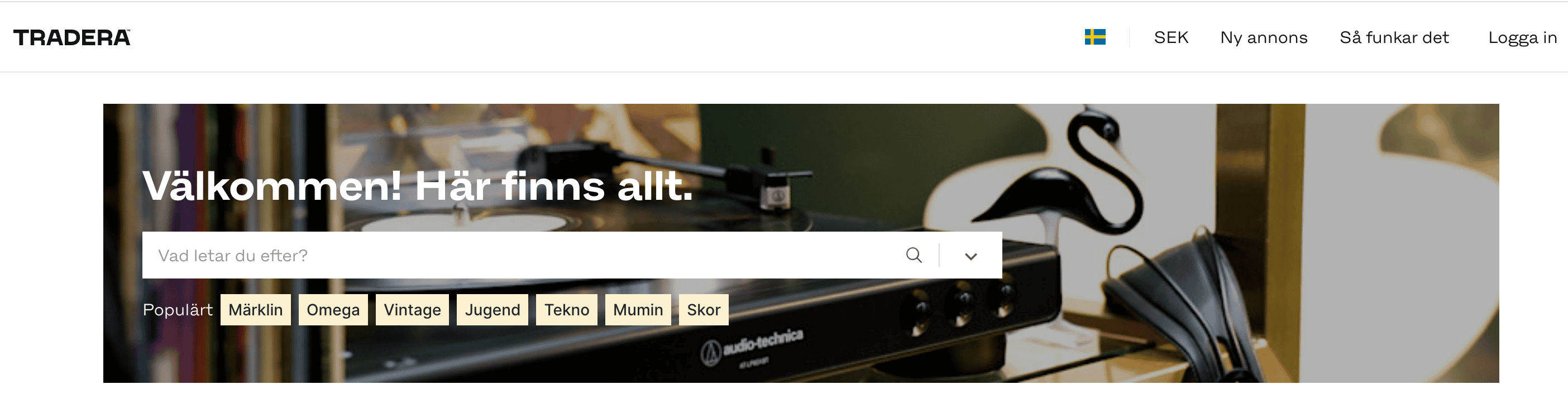Expand the search category chevron dropdown
This screenshot has width=1568, height=413.
(x=971, y=256)
